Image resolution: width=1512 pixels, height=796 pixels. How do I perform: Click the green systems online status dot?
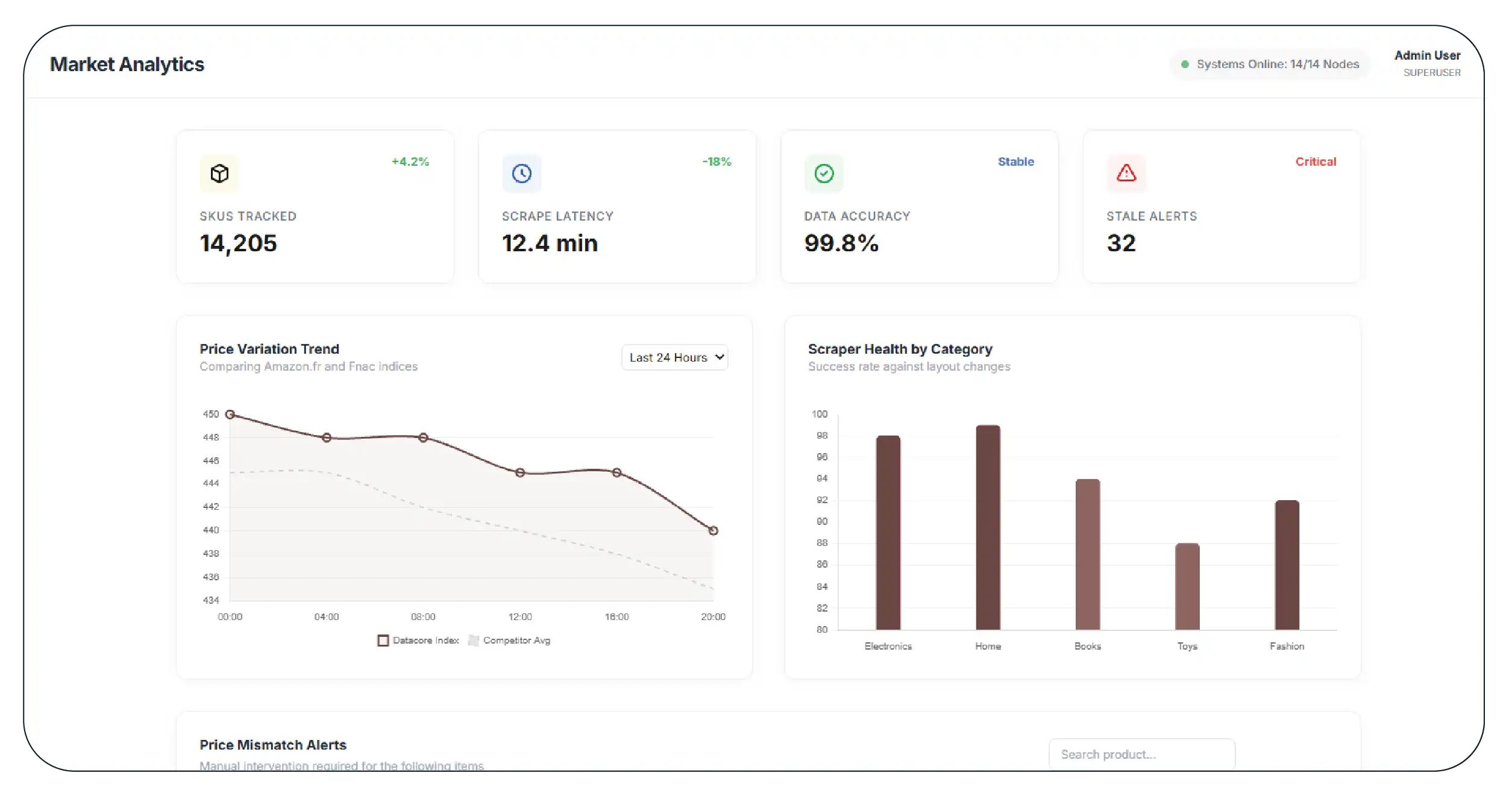(x=1185, y=64)
